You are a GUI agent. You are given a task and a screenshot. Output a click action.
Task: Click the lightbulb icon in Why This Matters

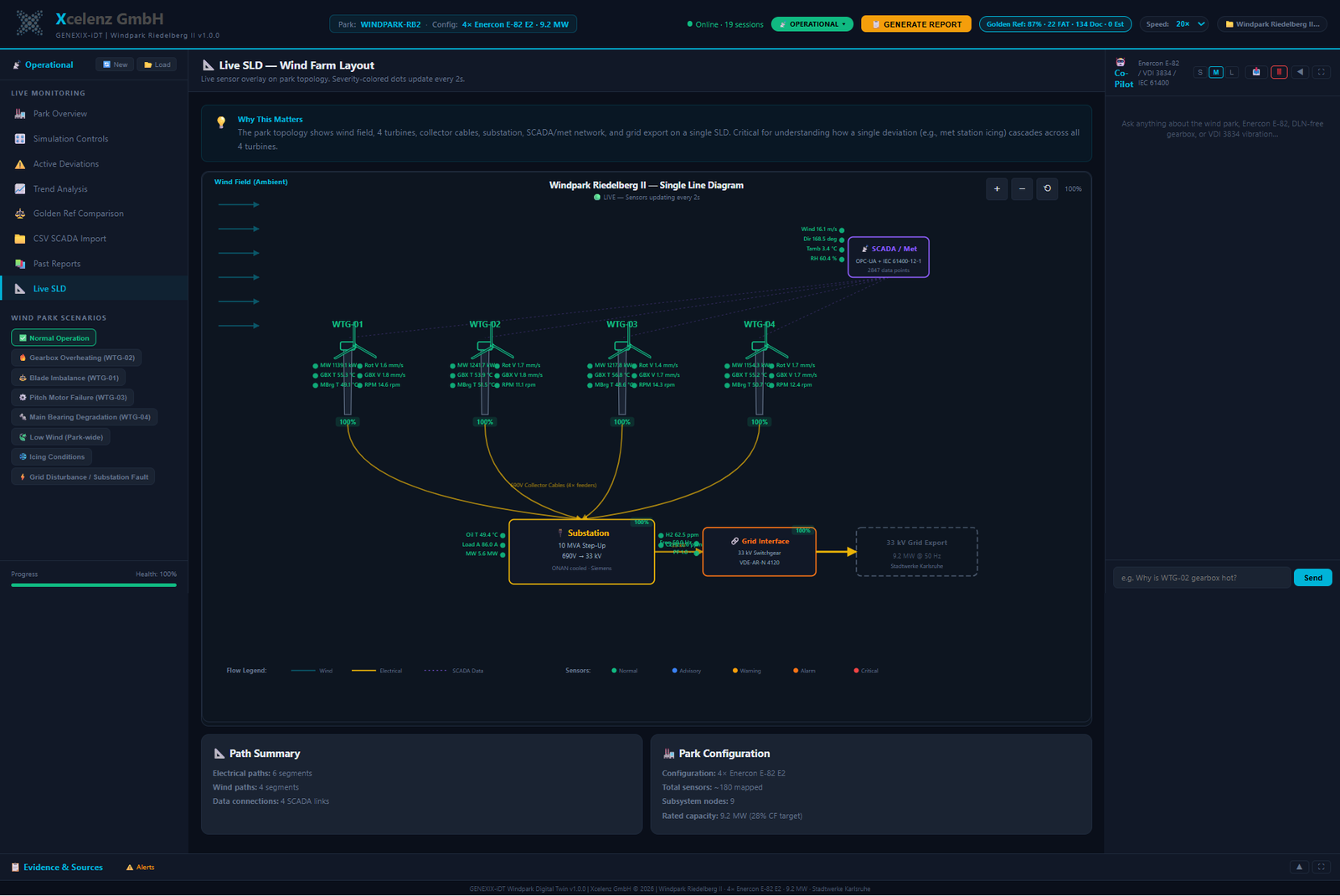point(221,122)
